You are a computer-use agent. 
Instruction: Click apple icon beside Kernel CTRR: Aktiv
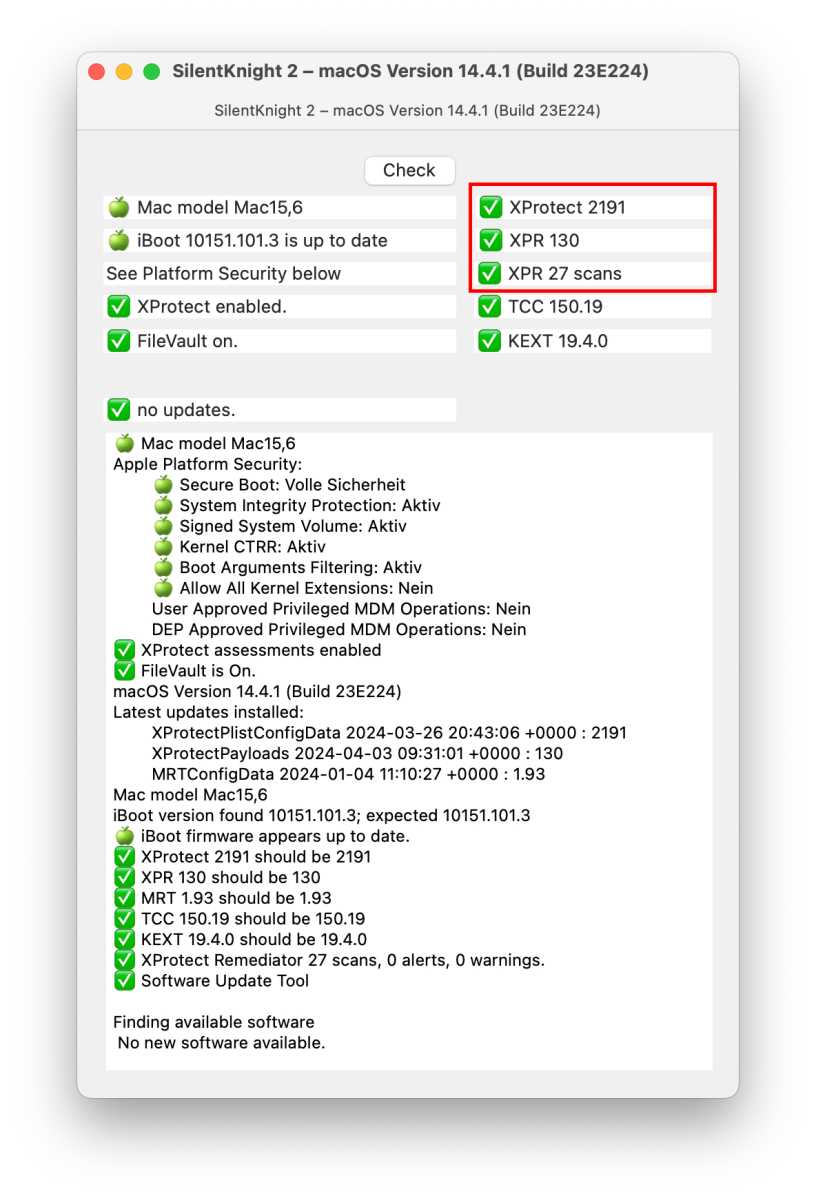click(163, 547)
